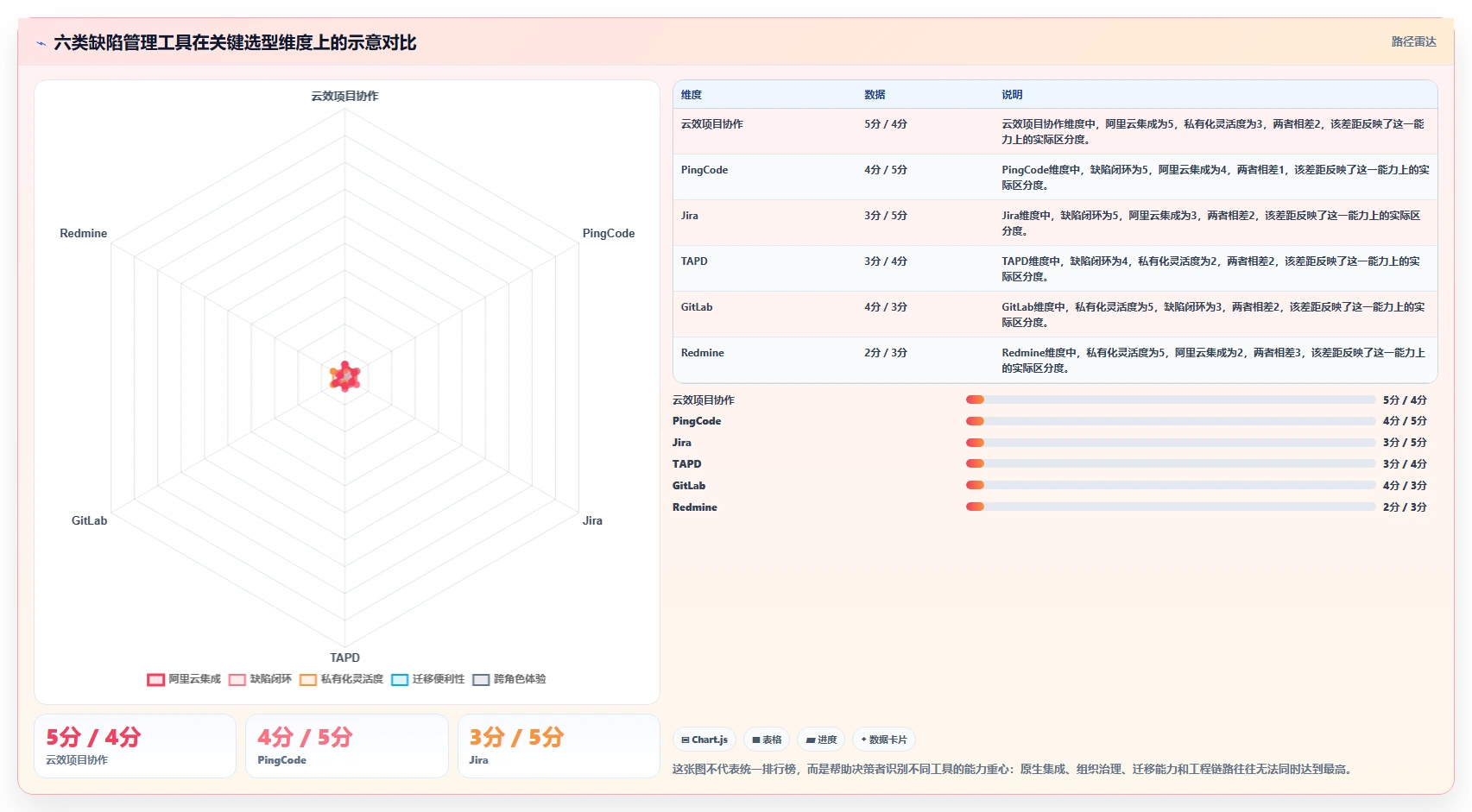1472x812 pixels.
Task: Click the 云效项目协作 axis label on the radar chart
Action: click(344, 96)
